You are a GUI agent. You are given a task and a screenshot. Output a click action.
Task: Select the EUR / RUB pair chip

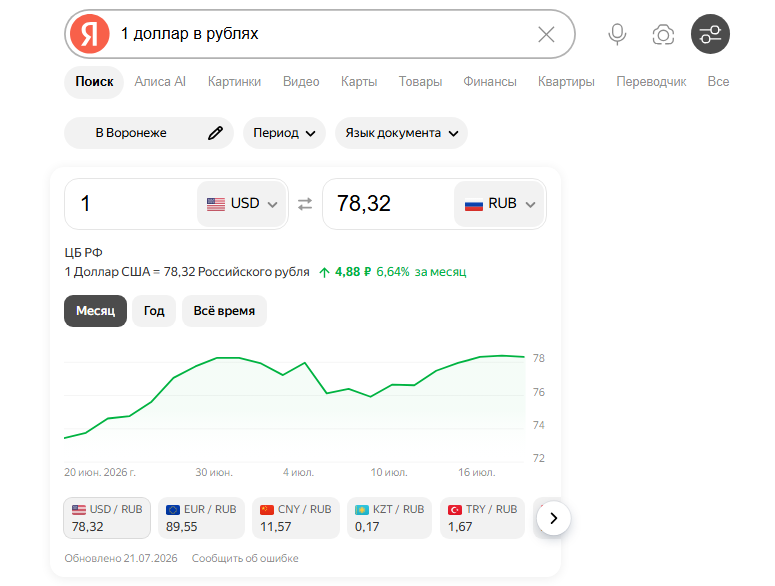click(x=201, y=518)
